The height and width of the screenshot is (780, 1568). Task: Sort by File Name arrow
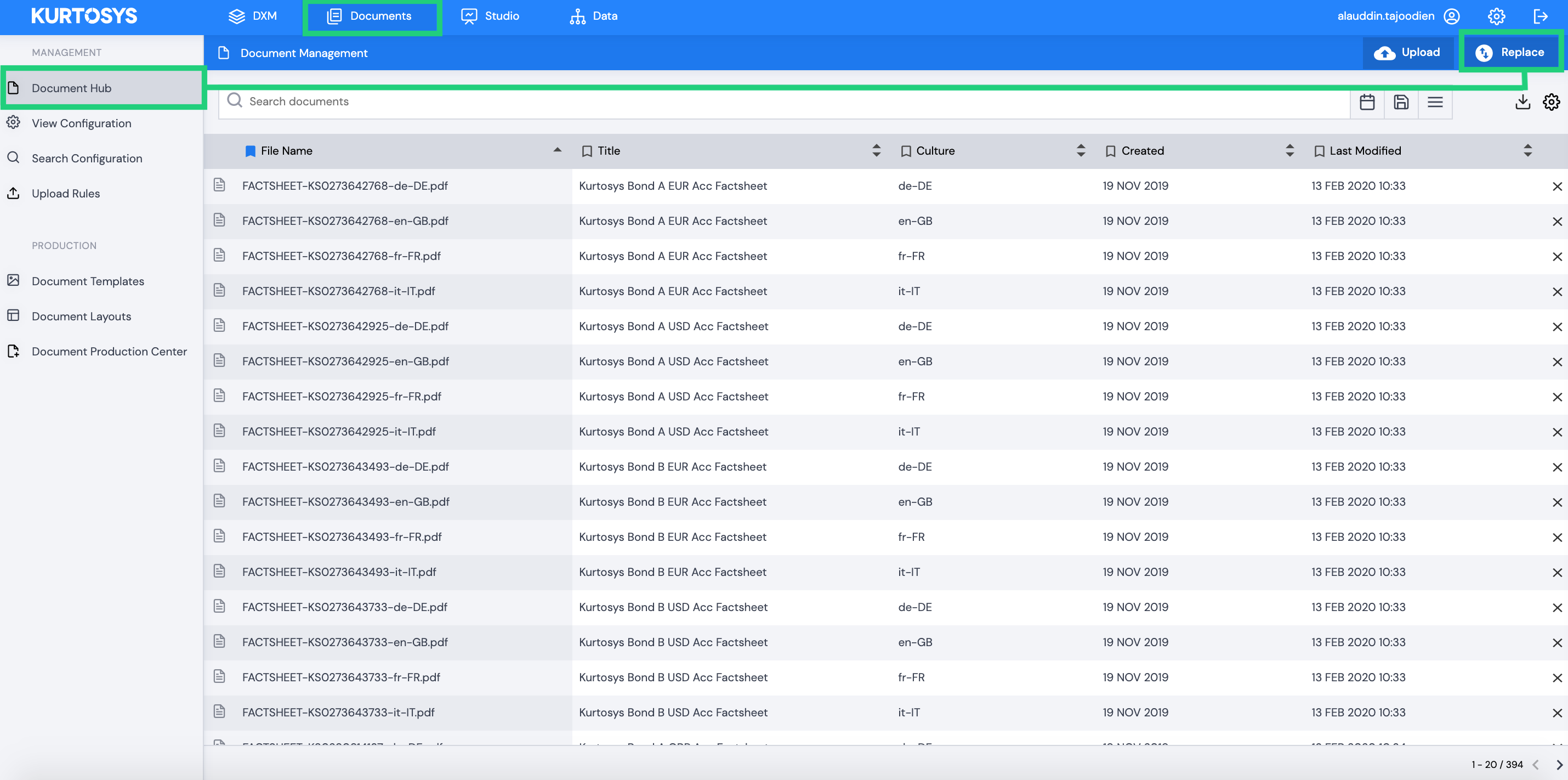[x=557, y=150]
